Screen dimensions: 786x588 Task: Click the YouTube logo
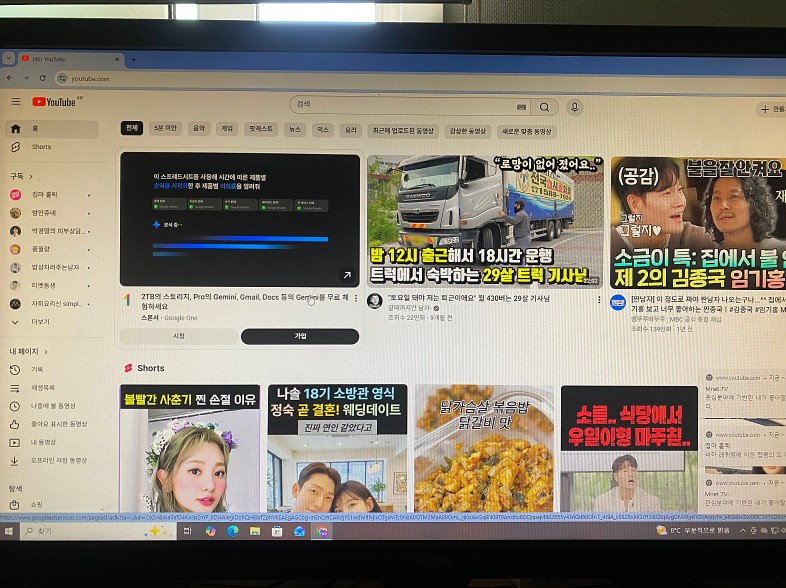(54, 102)
